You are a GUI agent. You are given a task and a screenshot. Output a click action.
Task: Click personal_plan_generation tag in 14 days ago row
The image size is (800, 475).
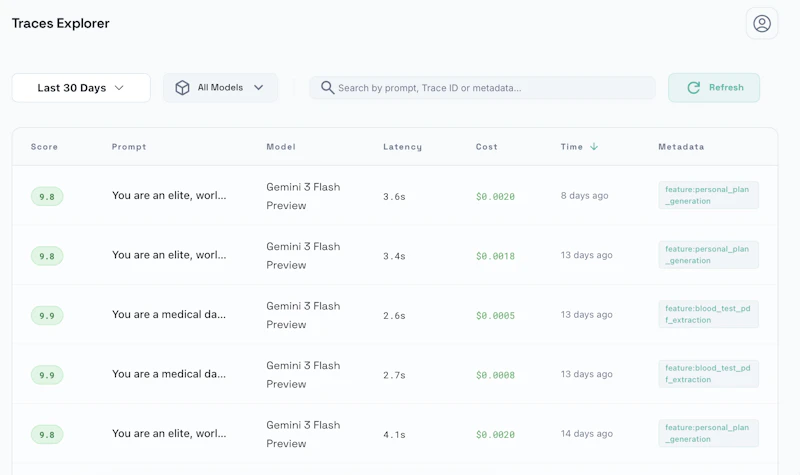pyautogui.click(x=708, y=433)
